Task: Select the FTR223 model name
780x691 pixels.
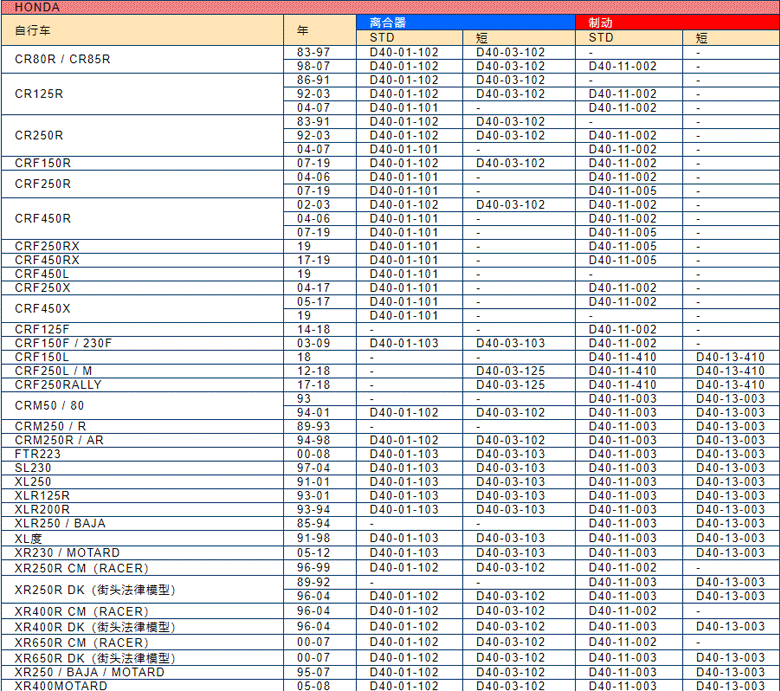Action: 38,454
